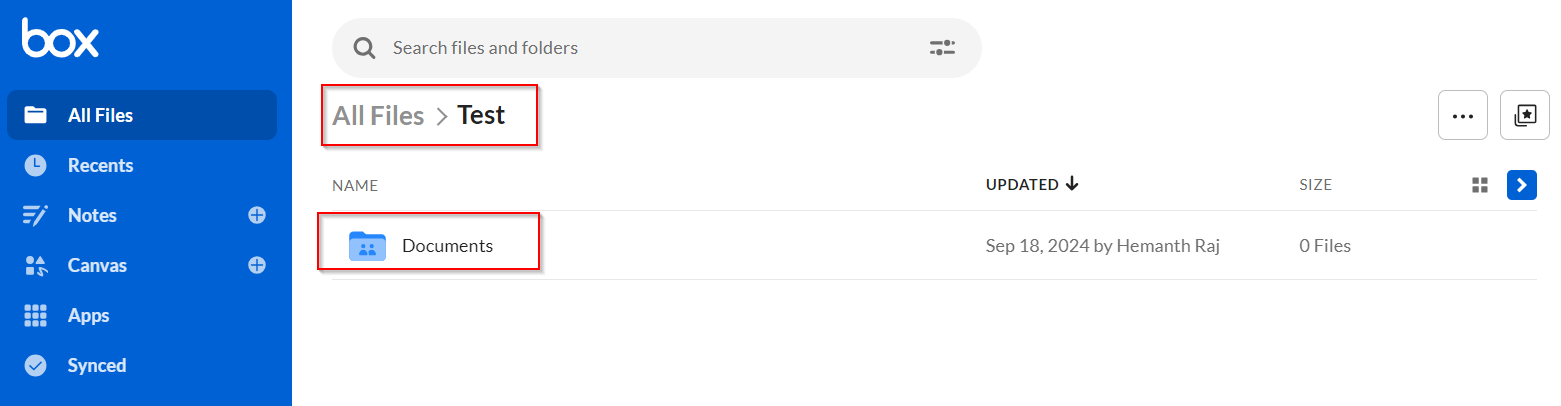Click the Box logo
Screen dimensions: 1561x406
click(x=60, y=37)
